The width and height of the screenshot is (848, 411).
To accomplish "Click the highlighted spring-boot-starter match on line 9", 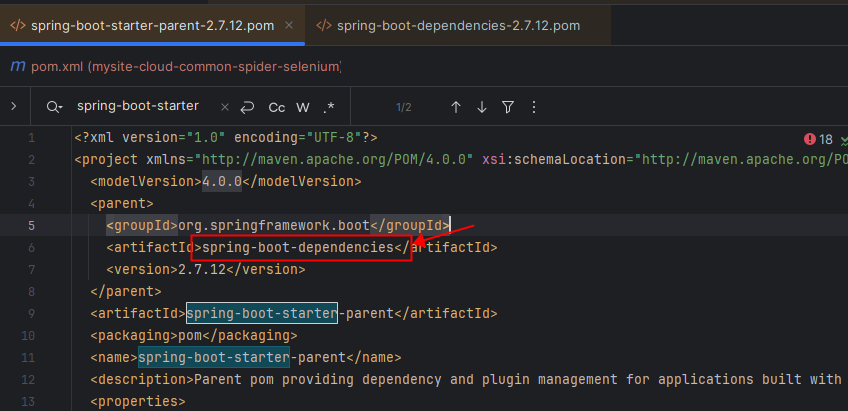I will click(262, 313).
